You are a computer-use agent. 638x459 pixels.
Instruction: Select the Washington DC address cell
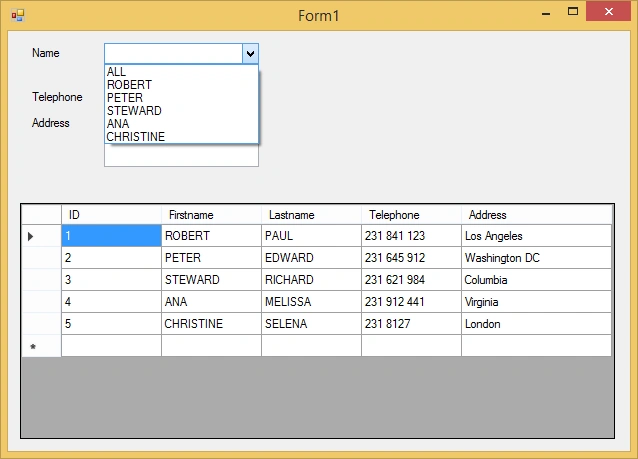click(x=537, y=258)
